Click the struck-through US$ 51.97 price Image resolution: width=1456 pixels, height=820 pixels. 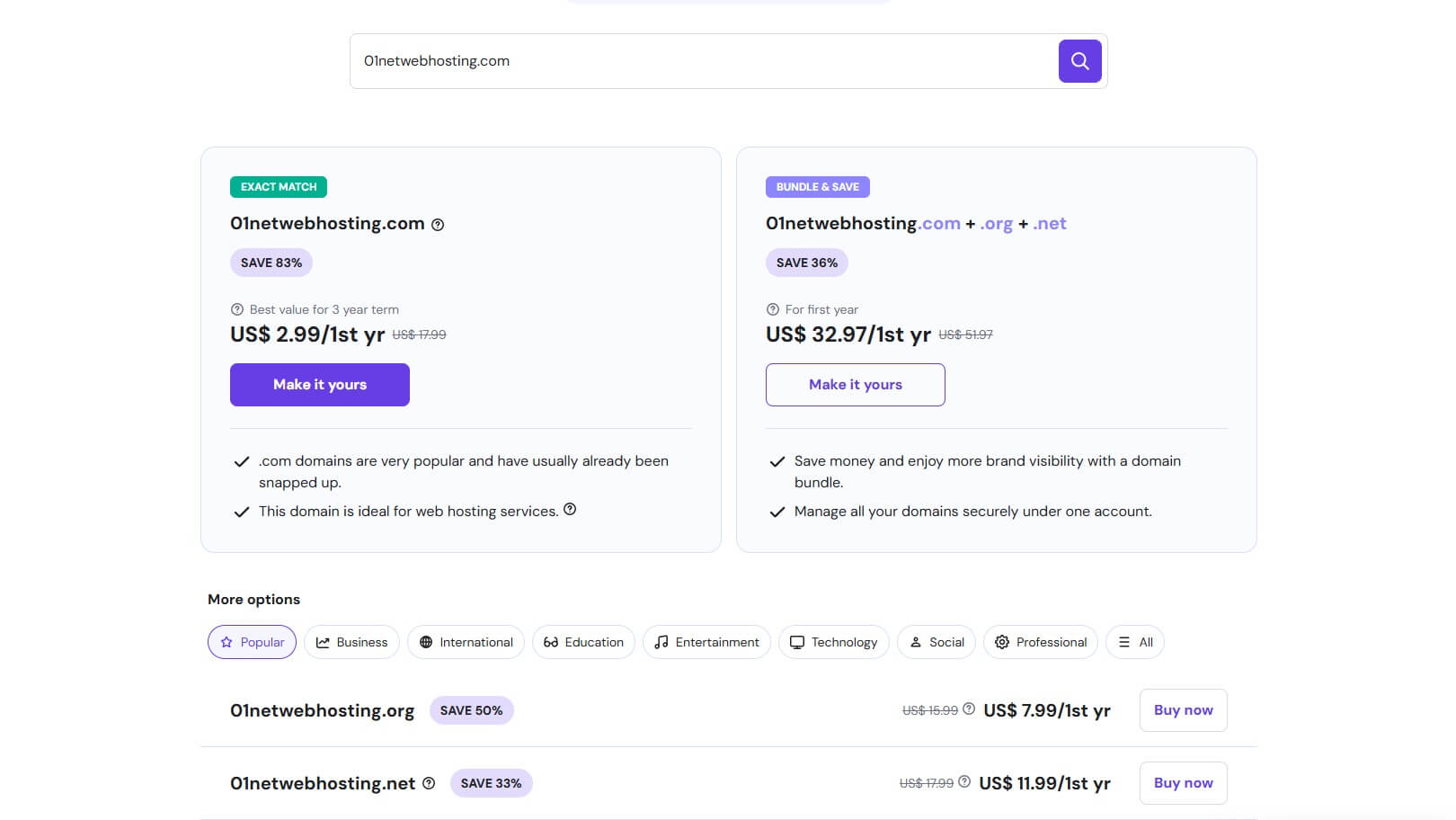(x=966, y=334)
